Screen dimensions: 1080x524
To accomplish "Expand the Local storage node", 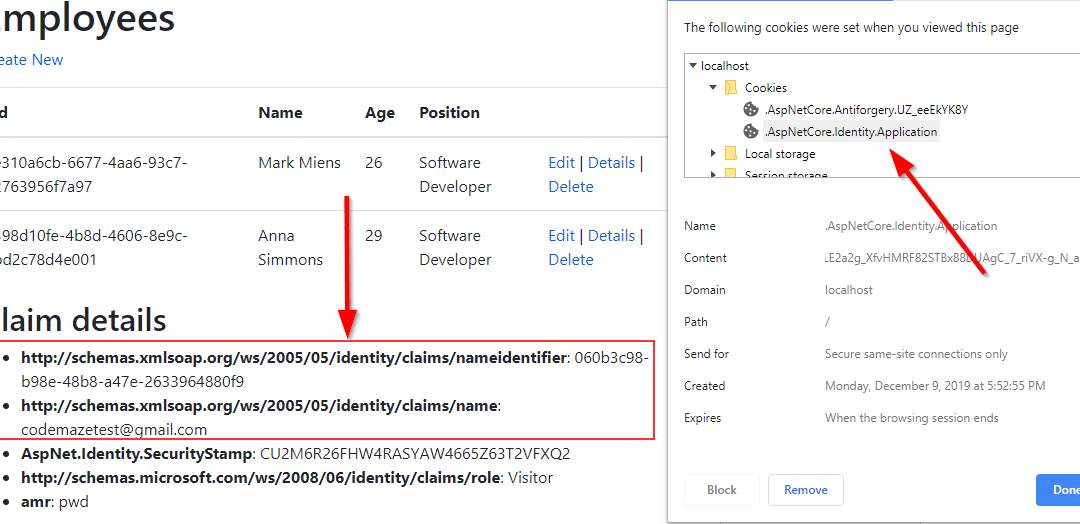I will click(713, 154).
